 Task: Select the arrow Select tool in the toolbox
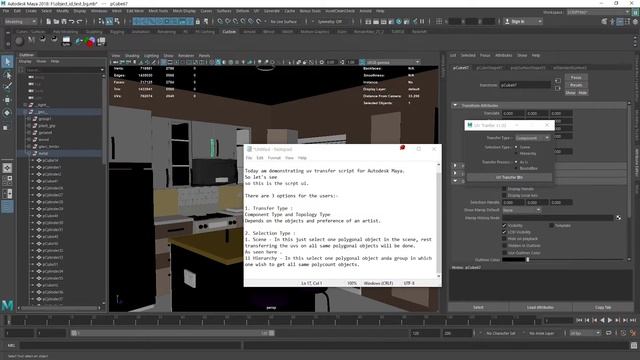tap(7, 62)
